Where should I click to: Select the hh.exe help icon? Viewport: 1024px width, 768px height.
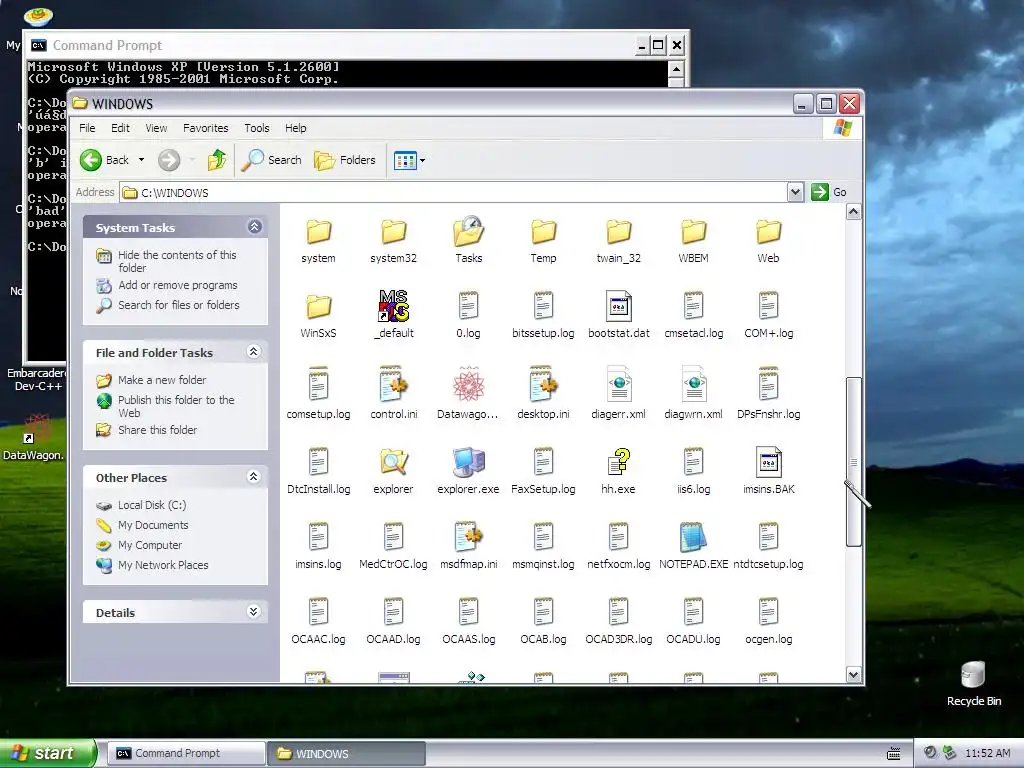coord(618,461)
